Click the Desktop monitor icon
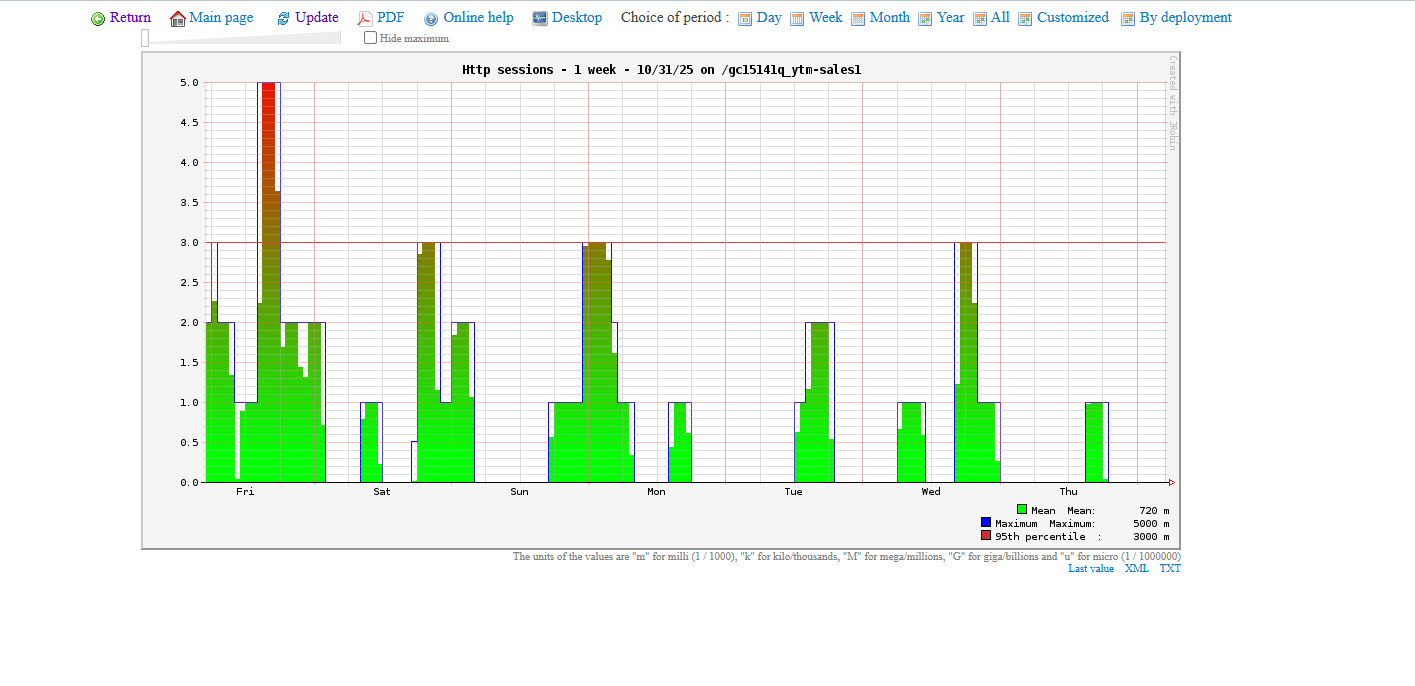Screen dimensions: 1415x686 (540, 18)
